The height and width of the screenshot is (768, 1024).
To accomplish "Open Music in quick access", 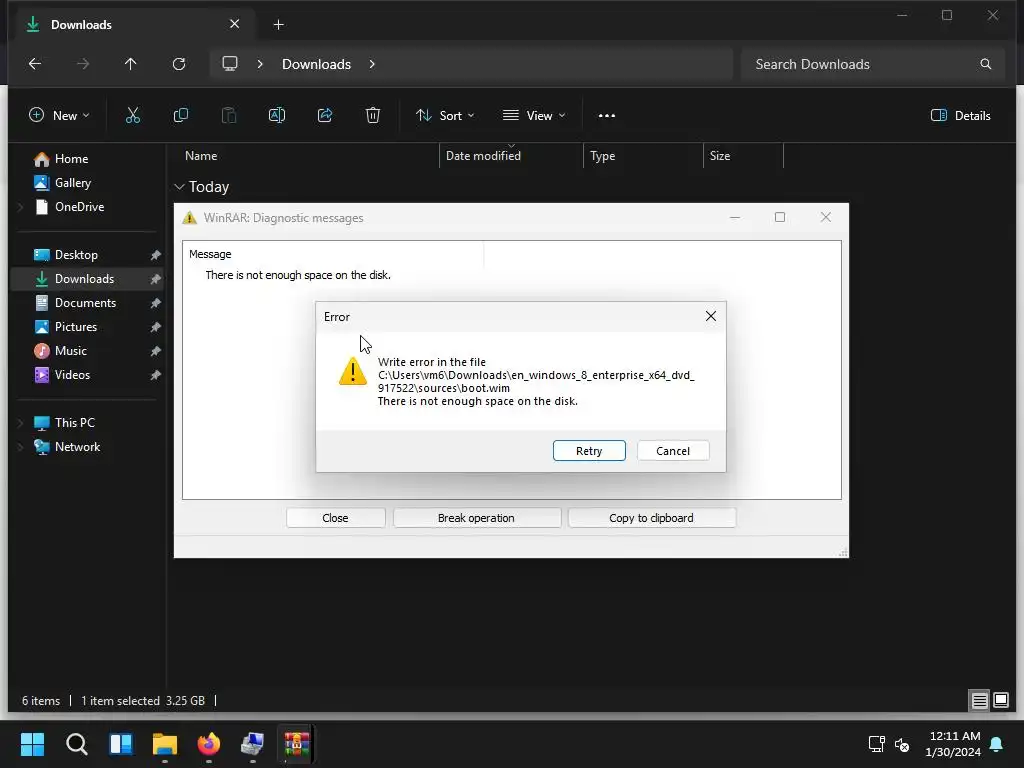I will tap(71, 351).
